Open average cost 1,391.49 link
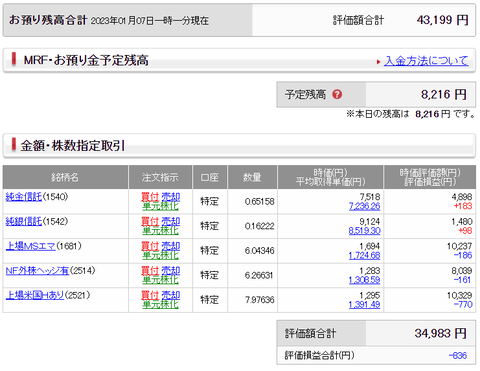The height and width of the screenshot is (371, 480). point(364,304)
